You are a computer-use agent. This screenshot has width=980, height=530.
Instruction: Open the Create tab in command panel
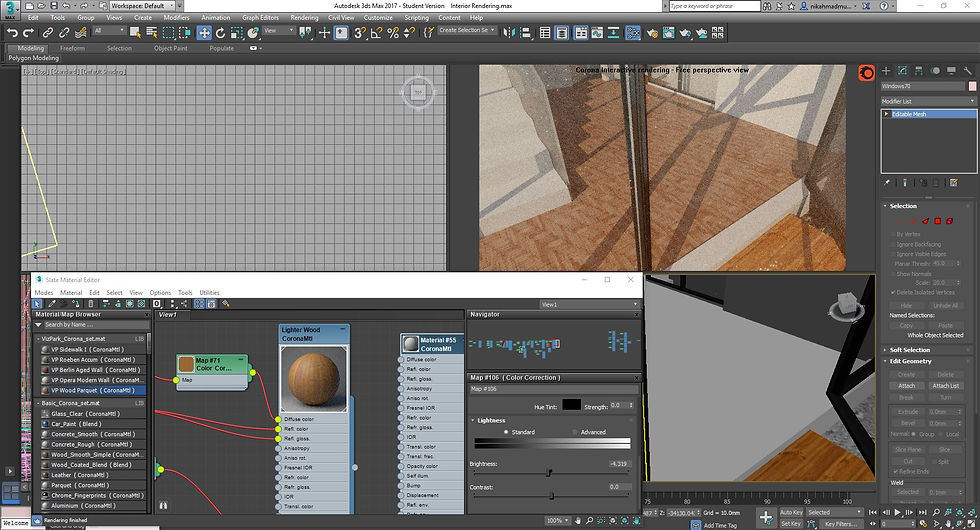(886, 71)
